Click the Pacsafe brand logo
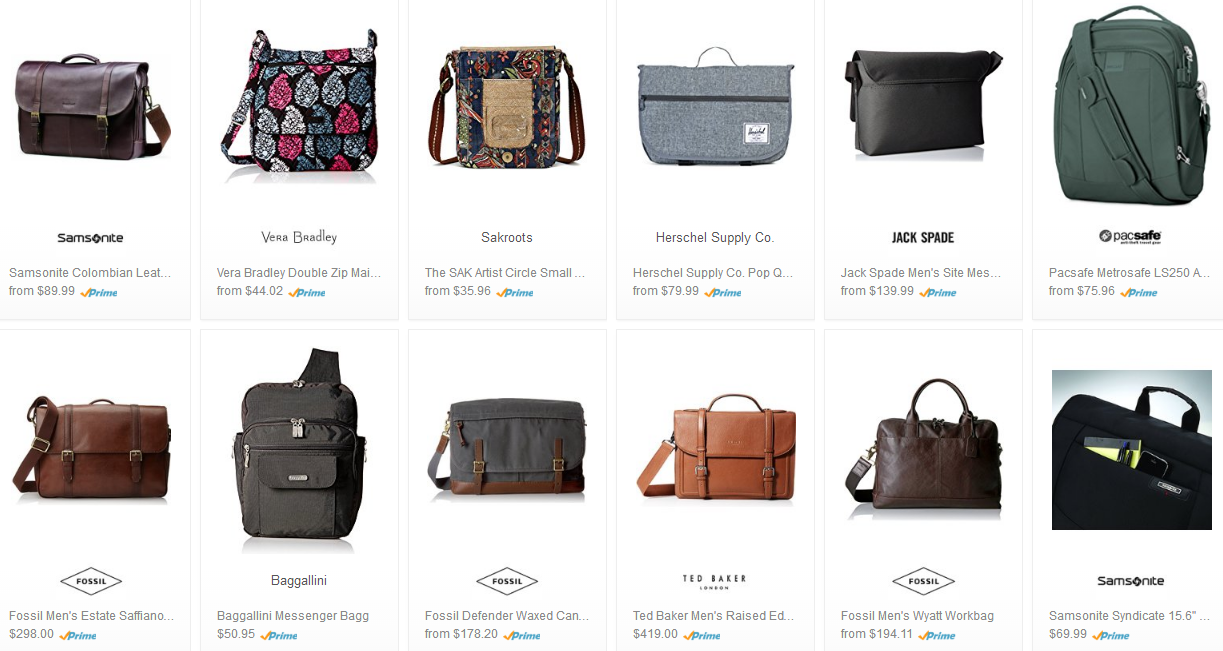Screen dimensions: 1223x651 1130,237
